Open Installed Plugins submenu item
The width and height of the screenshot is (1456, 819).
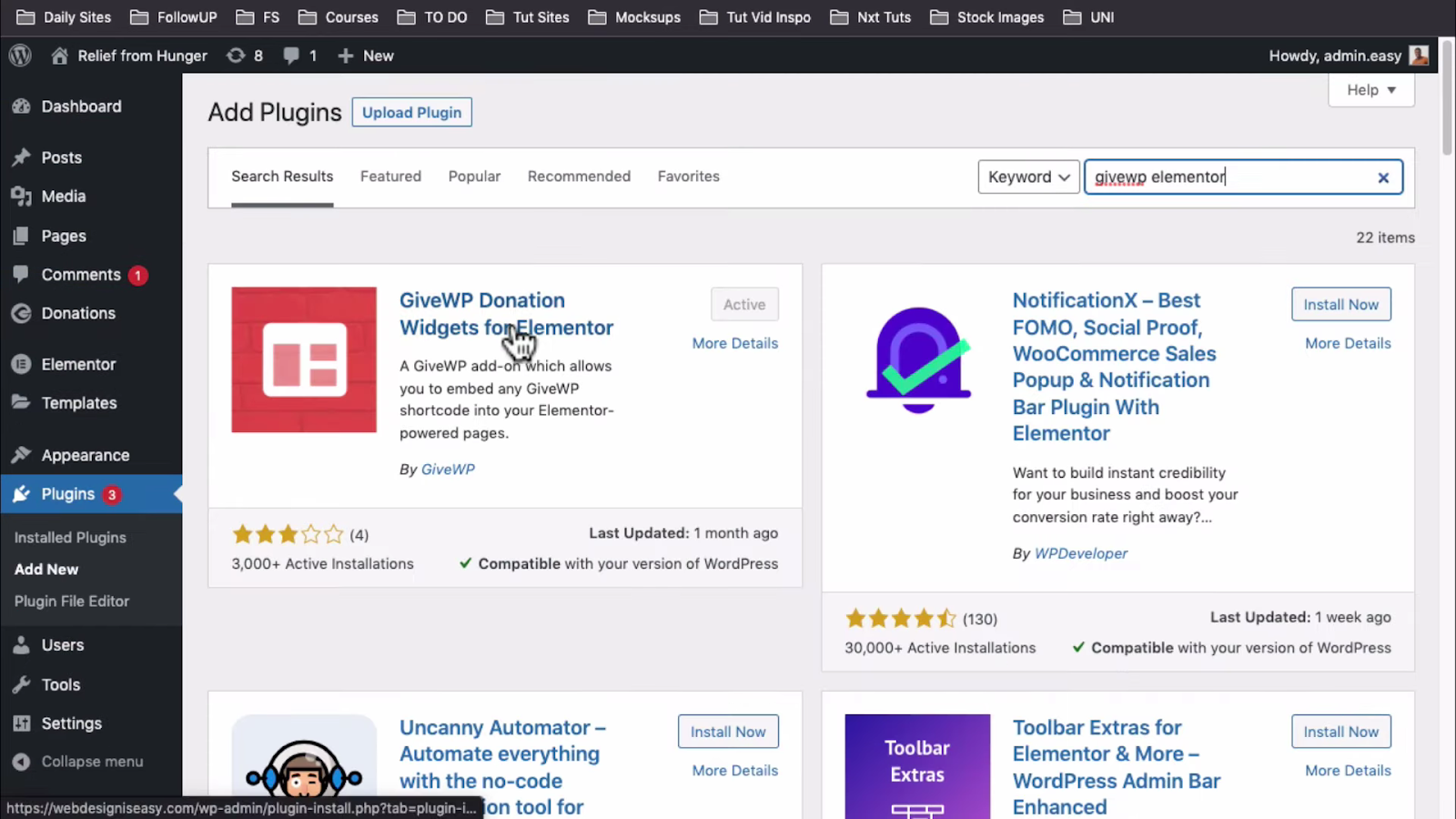(70, 538)
